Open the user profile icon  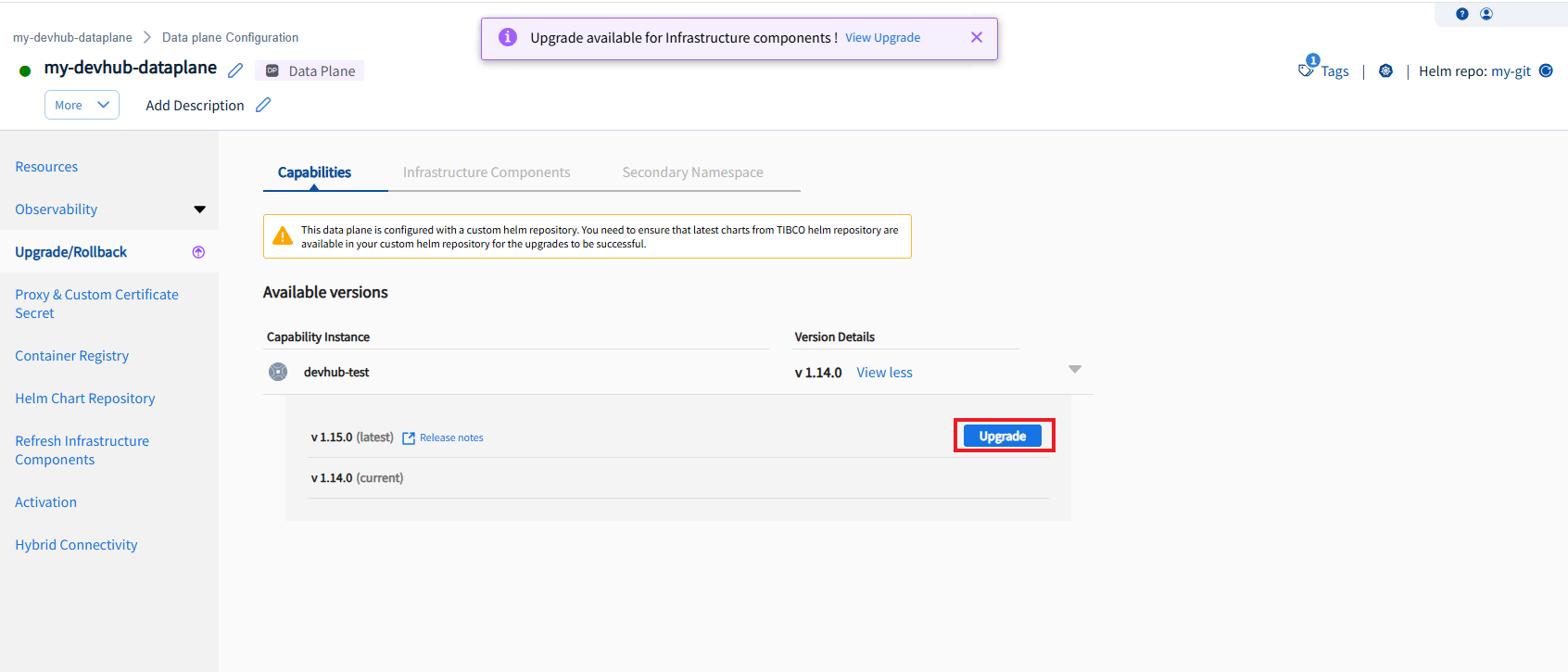click(x=1486, y=14)
